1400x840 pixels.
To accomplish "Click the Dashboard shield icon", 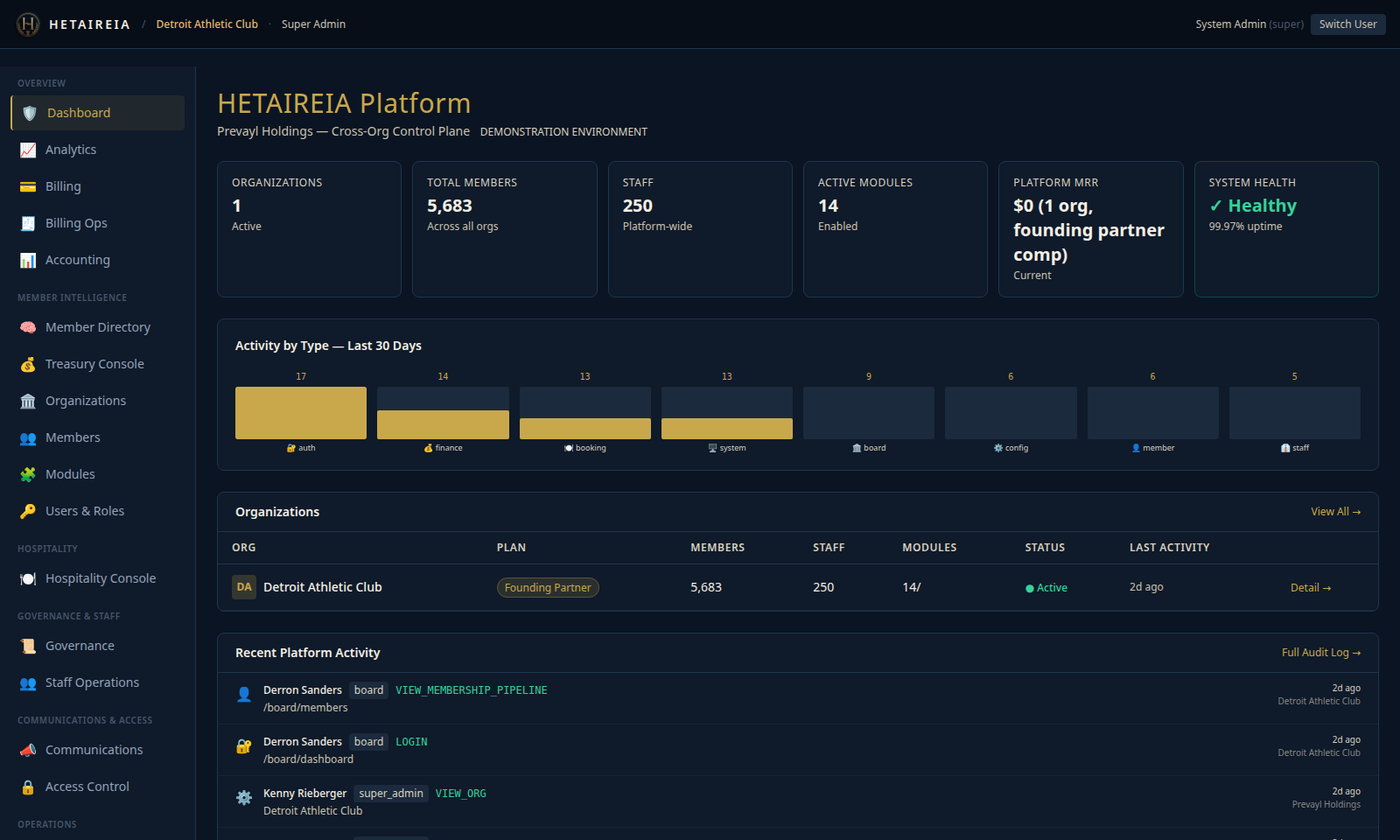I will point(30,113).
